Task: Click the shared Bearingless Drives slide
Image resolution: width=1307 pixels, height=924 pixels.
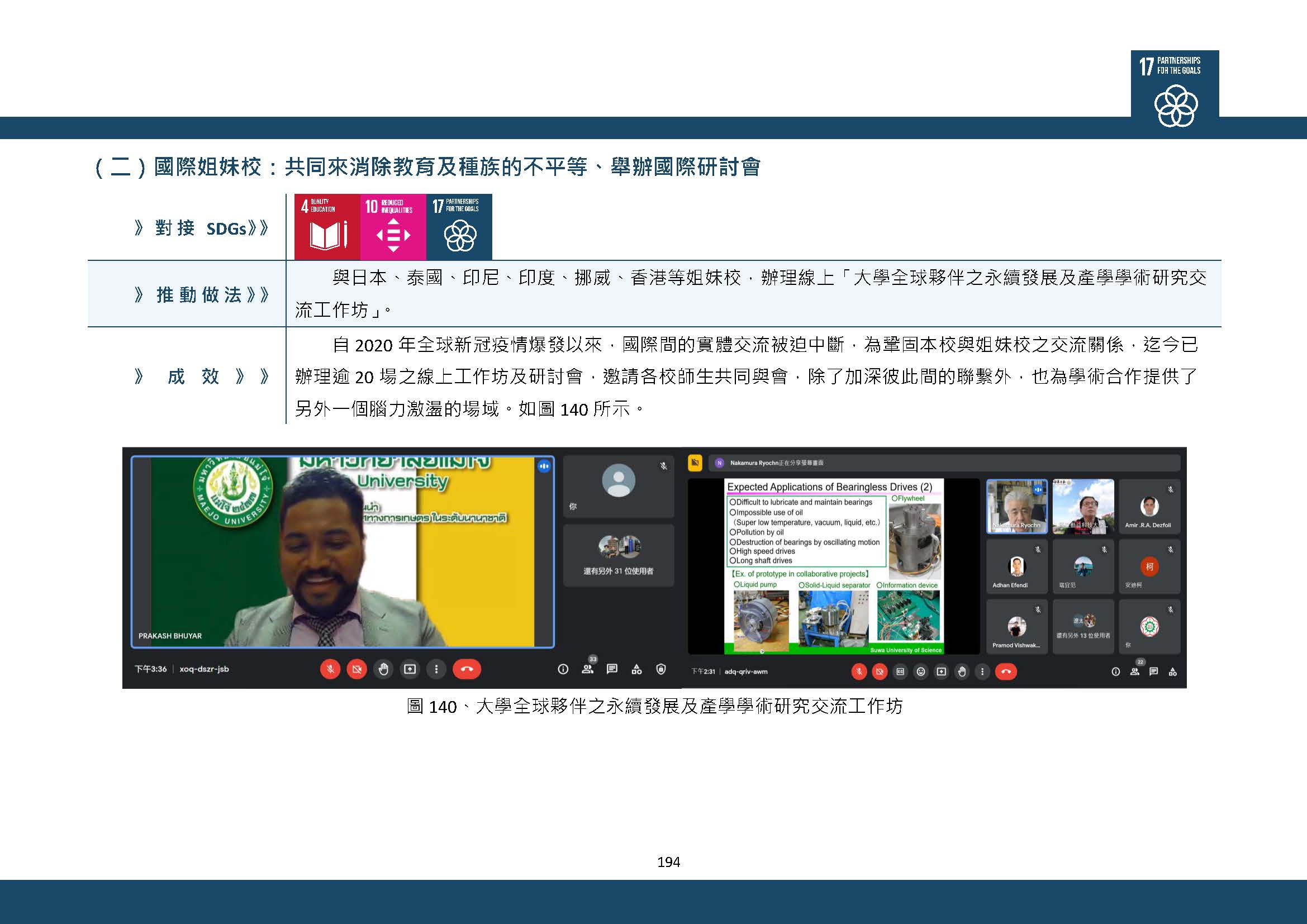Action: [834, 566]
